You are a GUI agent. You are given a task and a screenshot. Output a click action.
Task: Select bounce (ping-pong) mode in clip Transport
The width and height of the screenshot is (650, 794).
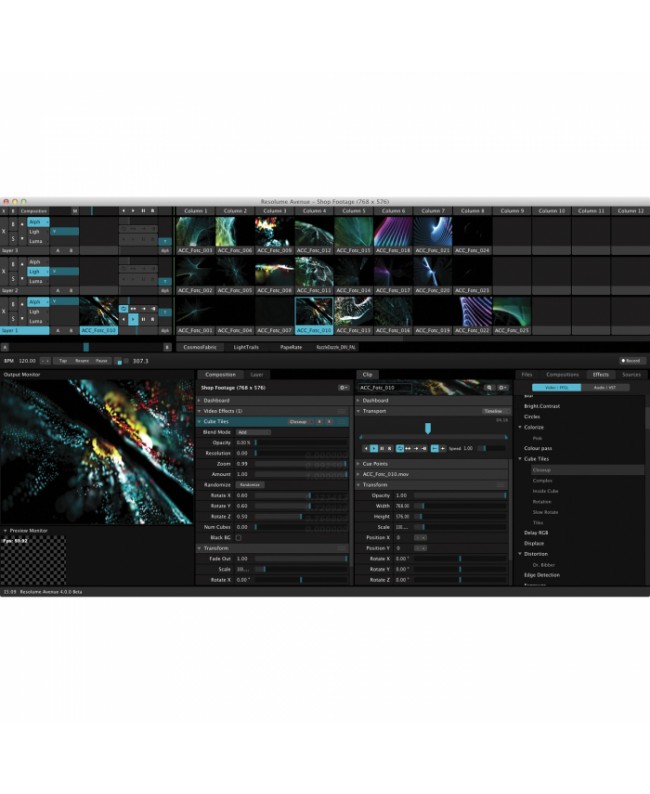(408, 448)
